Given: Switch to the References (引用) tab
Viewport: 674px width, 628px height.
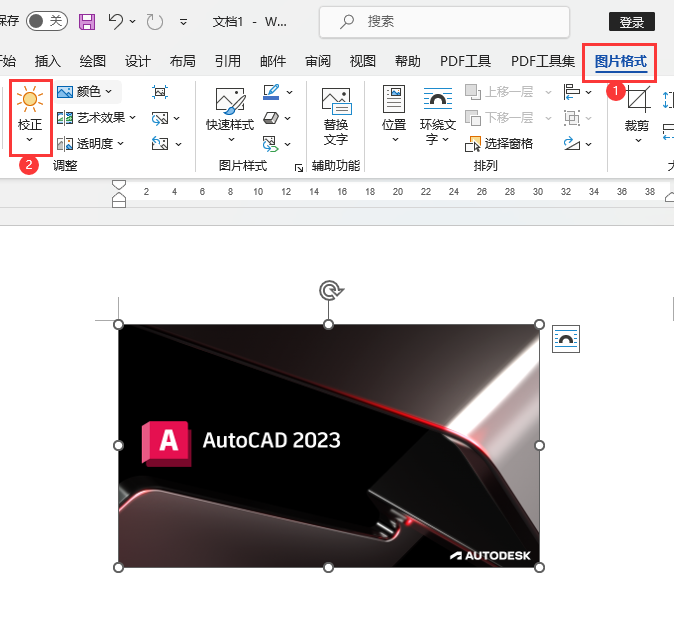Looking at the screenshot, I should (x=228, y=61).
